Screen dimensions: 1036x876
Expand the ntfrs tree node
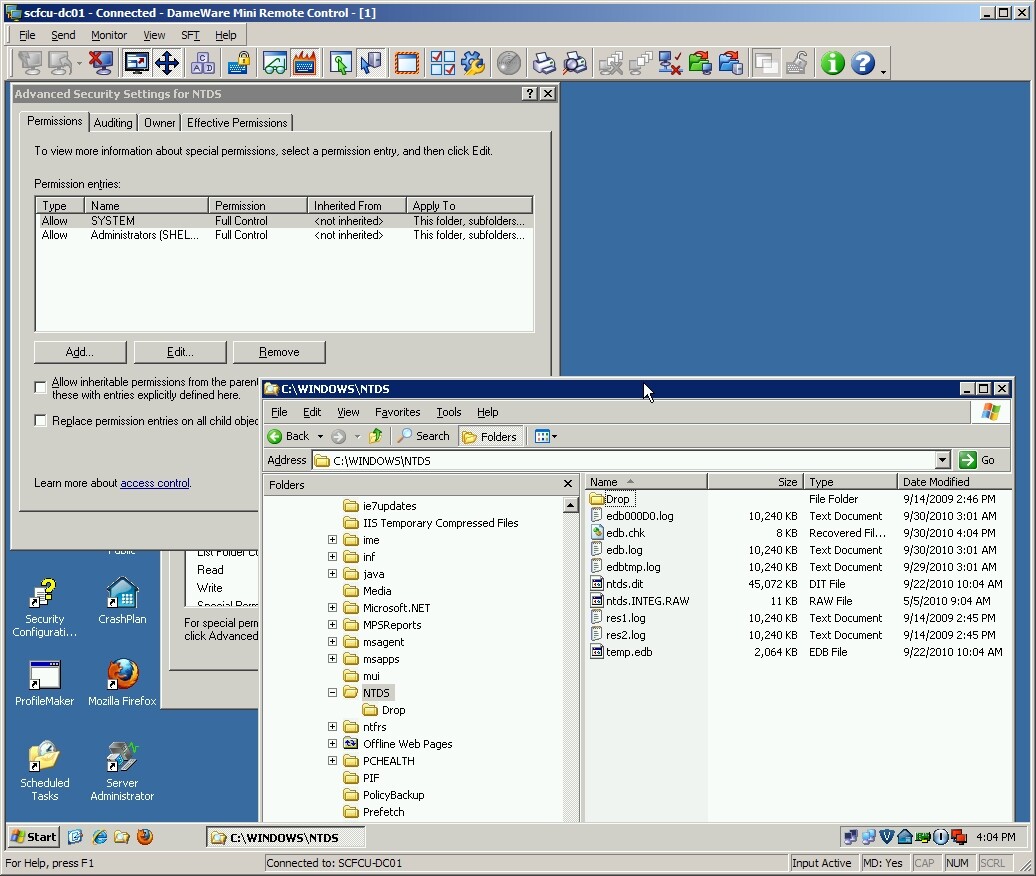pyautogui.click(x=332, y=727)
